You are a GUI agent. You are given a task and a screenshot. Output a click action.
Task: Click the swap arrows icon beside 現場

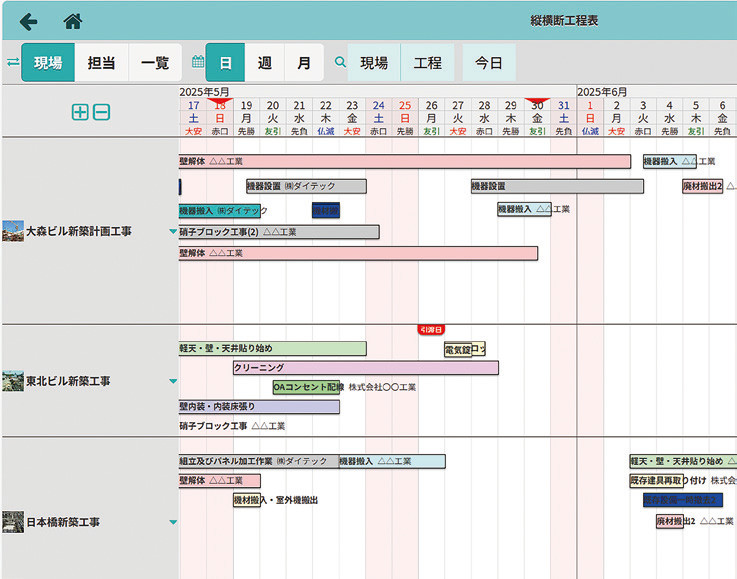click(13, 62)
